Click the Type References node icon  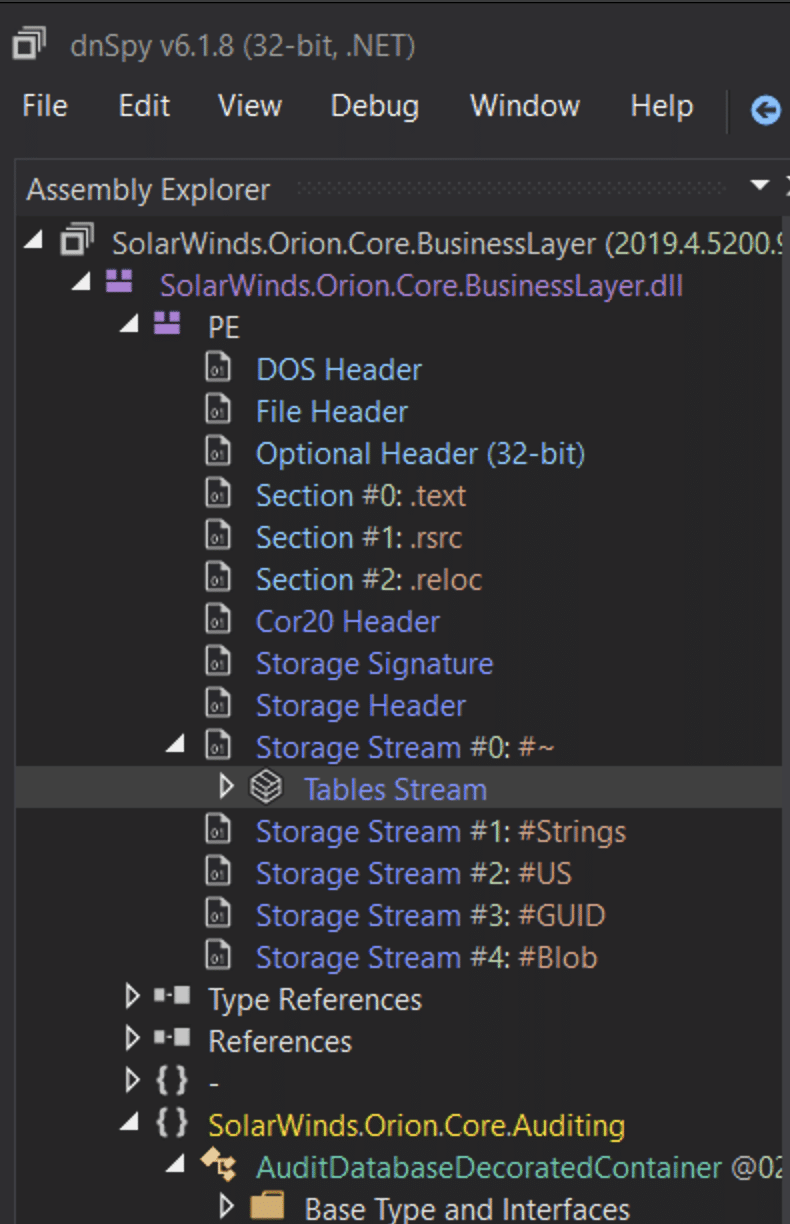[171, 998]
